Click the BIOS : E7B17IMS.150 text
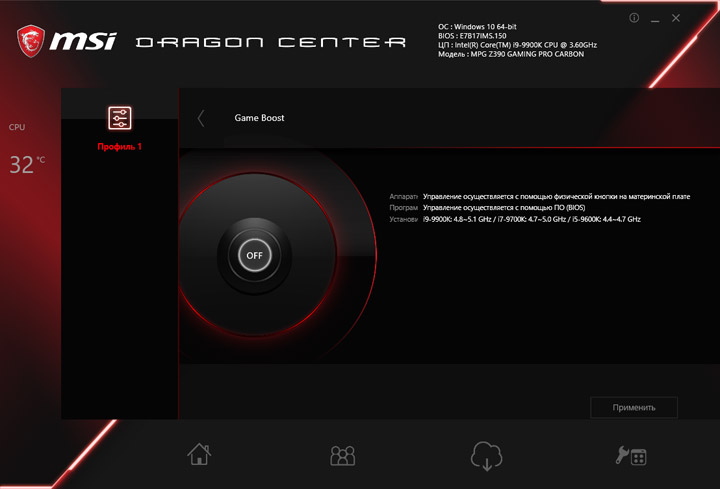This screenshot has width=720, height=489. (x=472, y=36)
